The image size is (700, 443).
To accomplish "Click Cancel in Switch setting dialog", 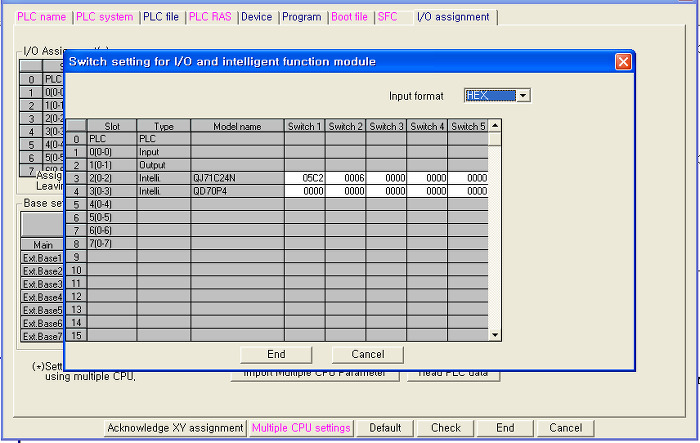I will (367, 355).
